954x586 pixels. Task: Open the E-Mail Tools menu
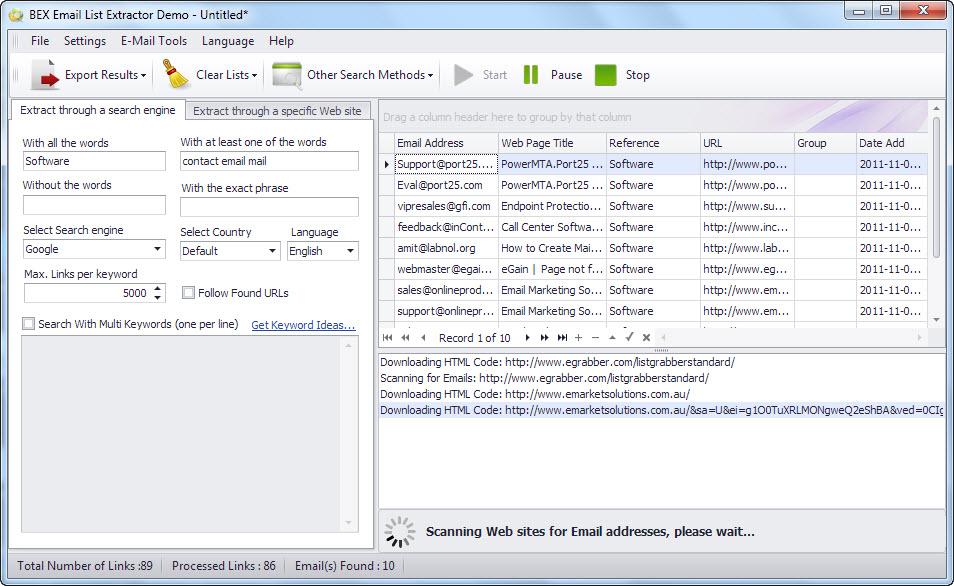click(154, 41)
